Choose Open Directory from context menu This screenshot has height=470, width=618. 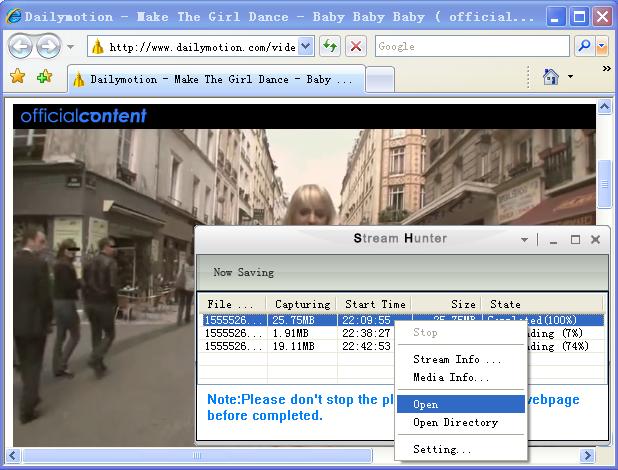461,422
